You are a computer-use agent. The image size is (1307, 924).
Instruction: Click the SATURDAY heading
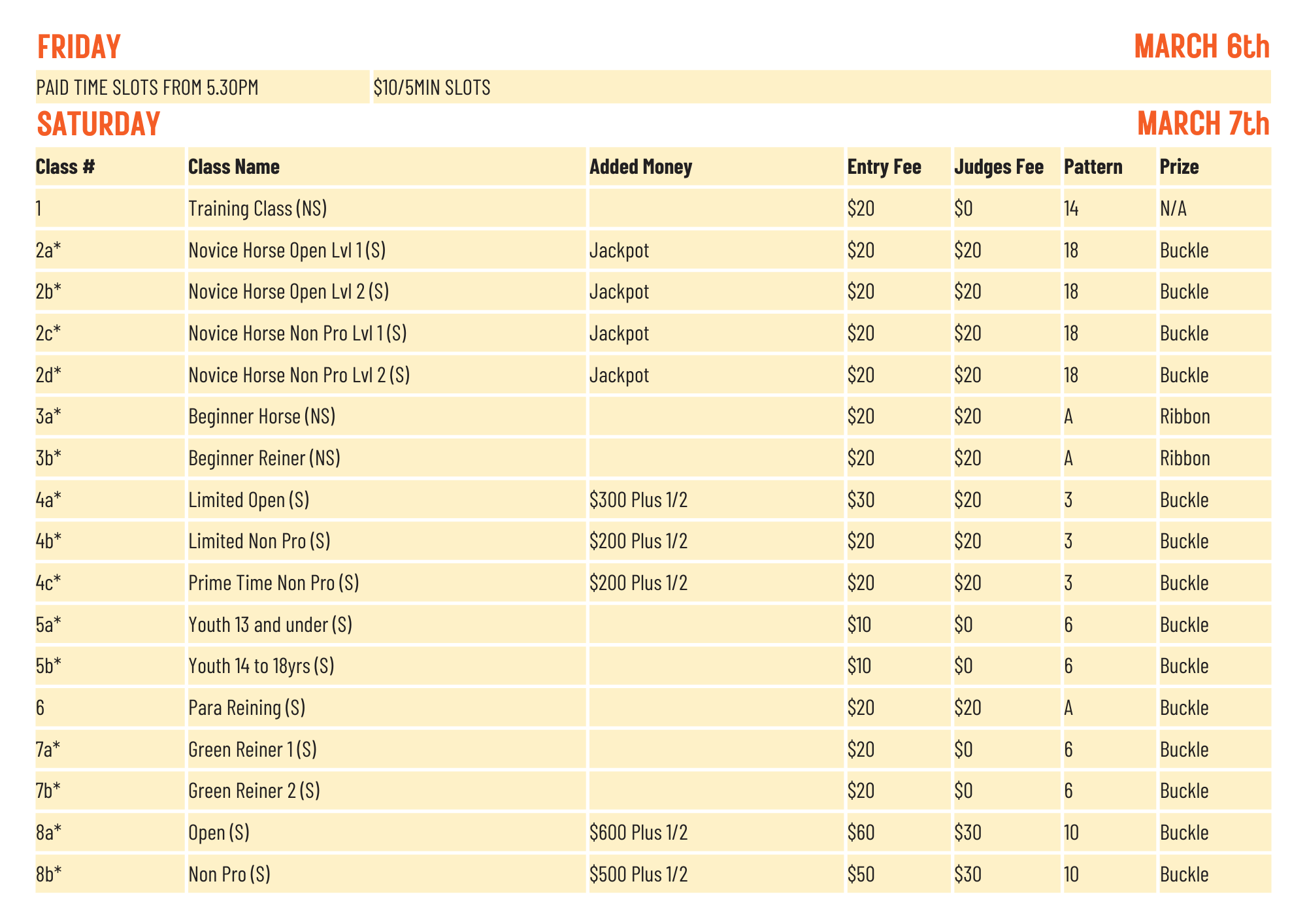click(x=98, y=124)
